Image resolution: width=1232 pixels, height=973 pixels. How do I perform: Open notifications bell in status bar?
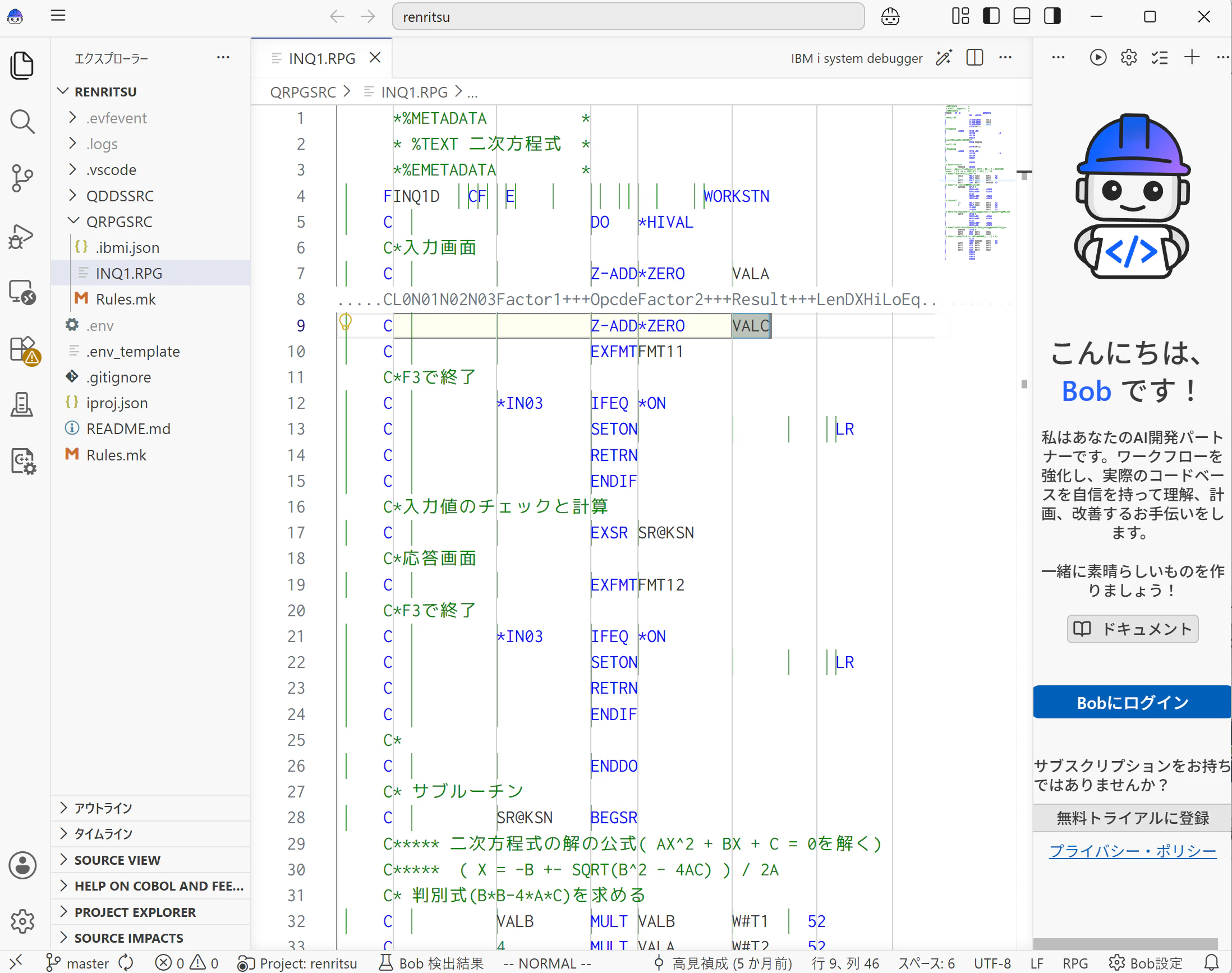point(1211,963)
